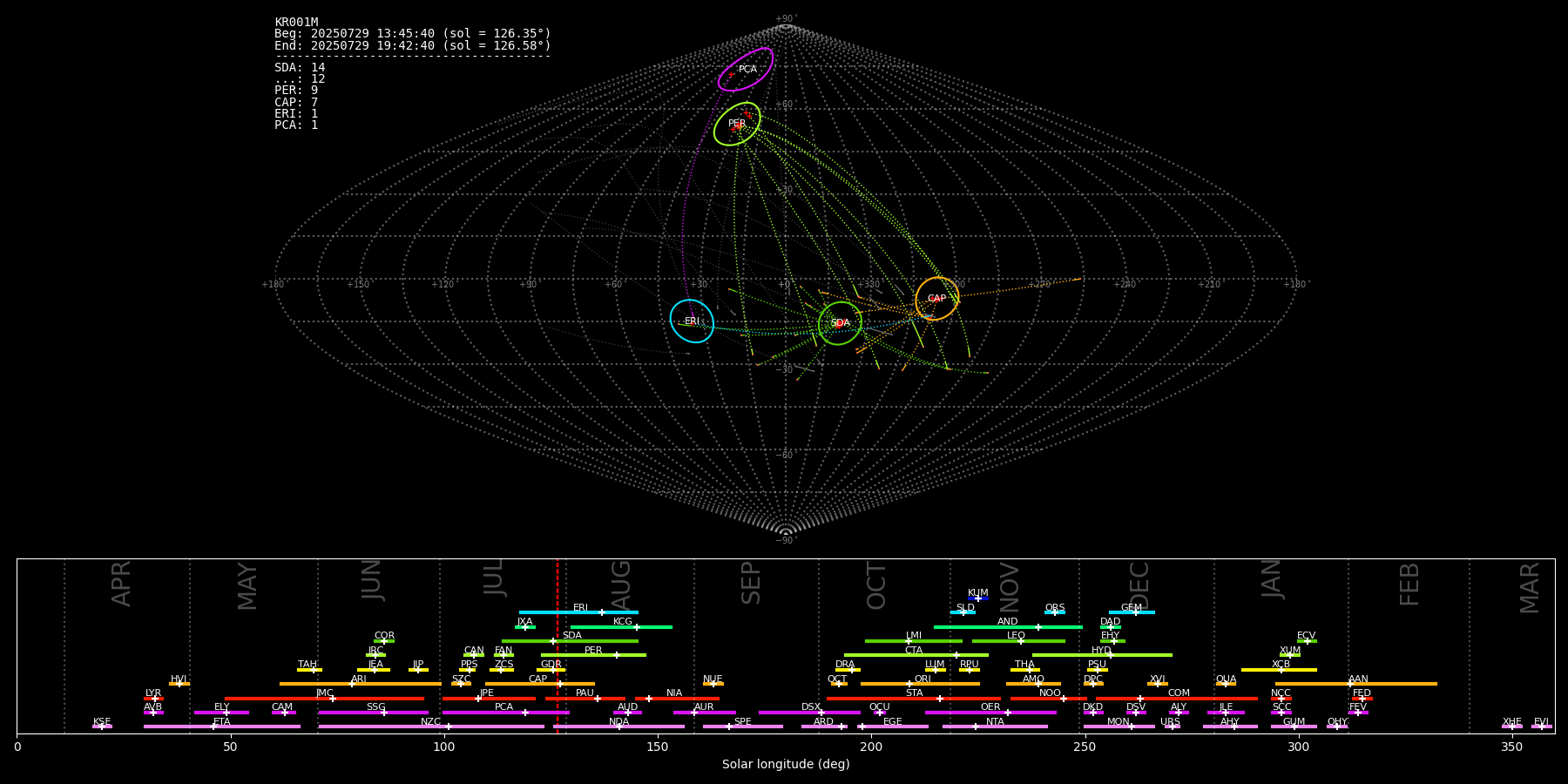
Task: Click the XHE shower bar in timeline
Action: (x=1512, y=727)
